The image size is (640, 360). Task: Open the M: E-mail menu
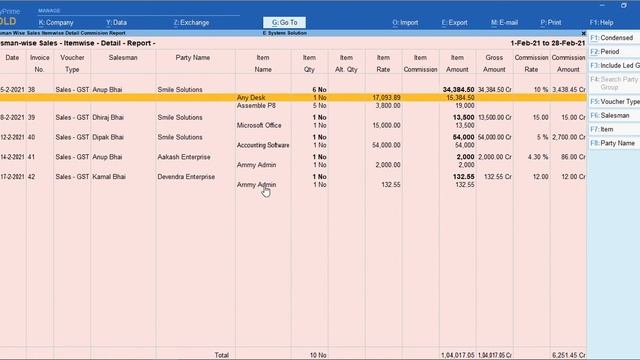tap(504, 22)
